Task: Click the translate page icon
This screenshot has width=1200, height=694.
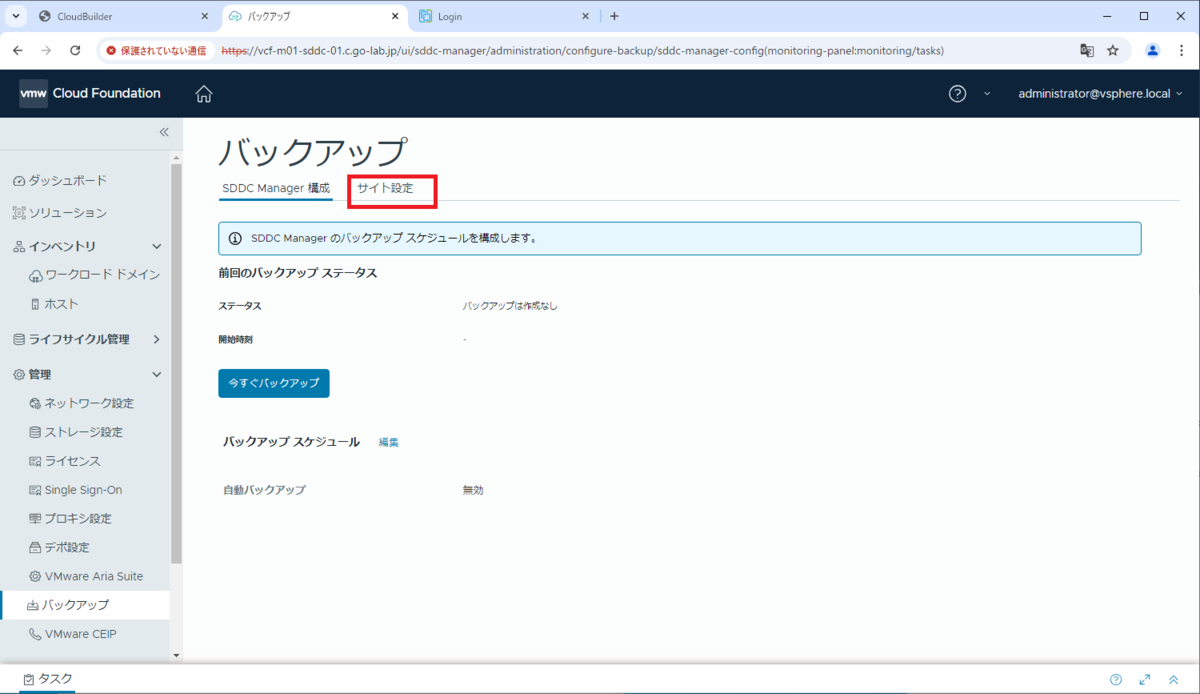Action: 1087,50
